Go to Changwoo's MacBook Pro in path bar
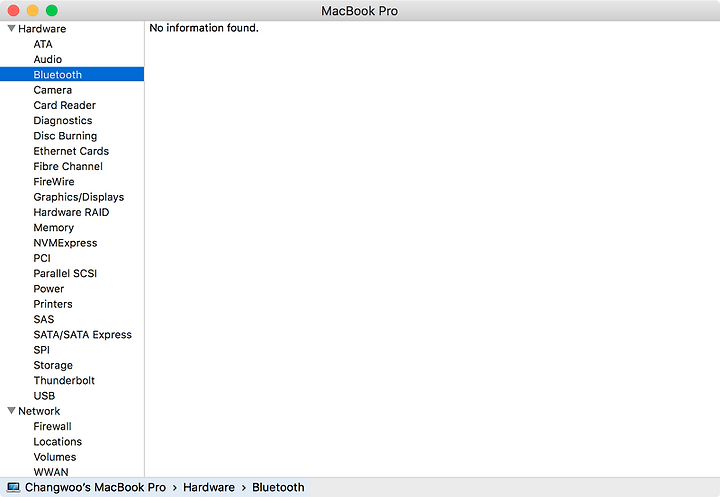 96,487
